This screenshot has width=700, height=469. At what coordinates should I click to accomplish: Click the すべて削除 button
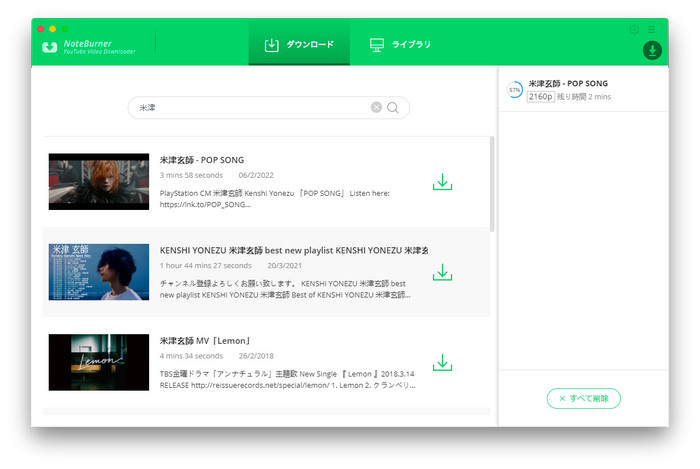583,398
